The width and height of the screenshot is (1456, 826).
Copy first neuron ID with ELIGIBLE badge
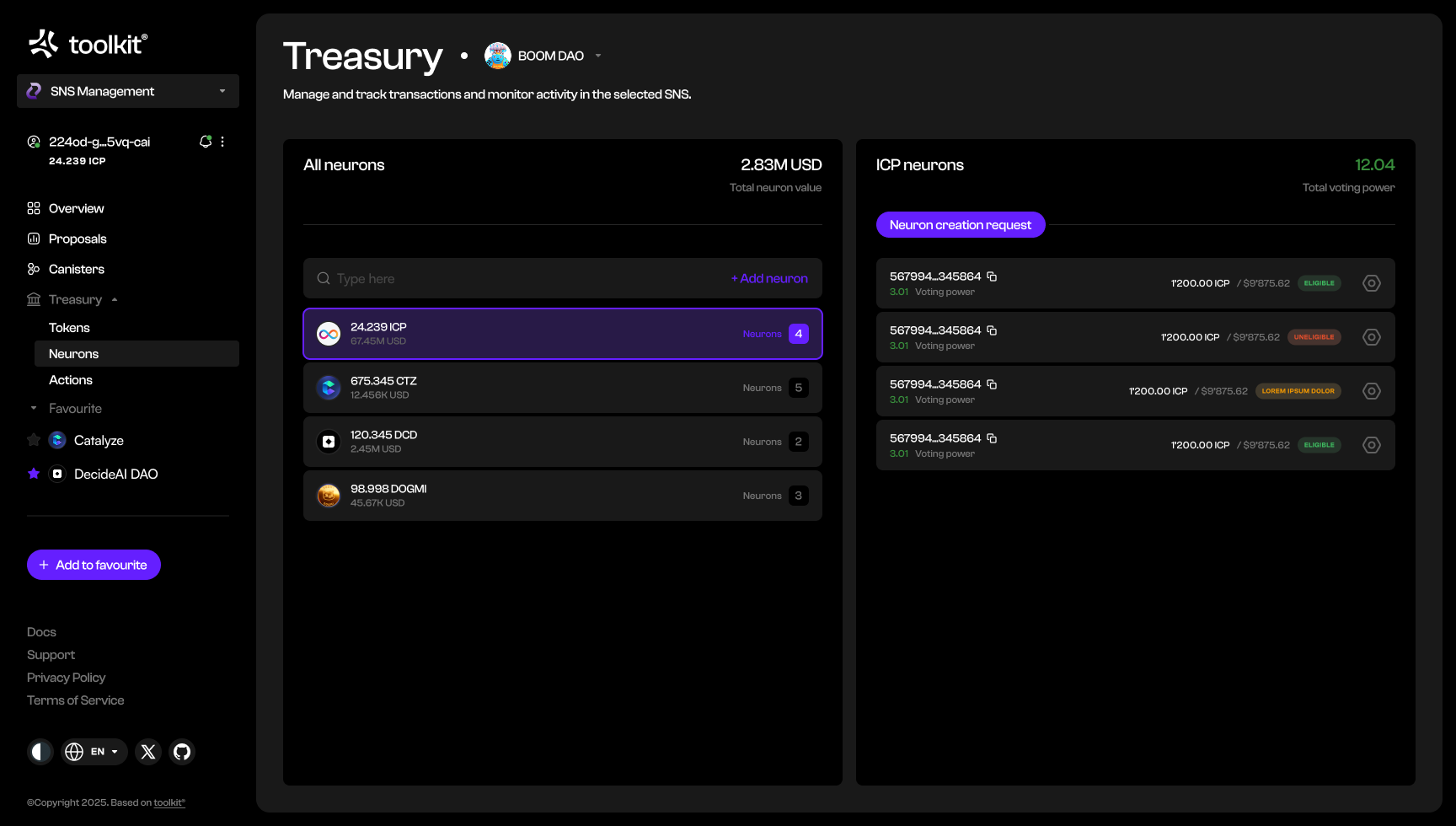pyautogui.click(x=992, y=276)
